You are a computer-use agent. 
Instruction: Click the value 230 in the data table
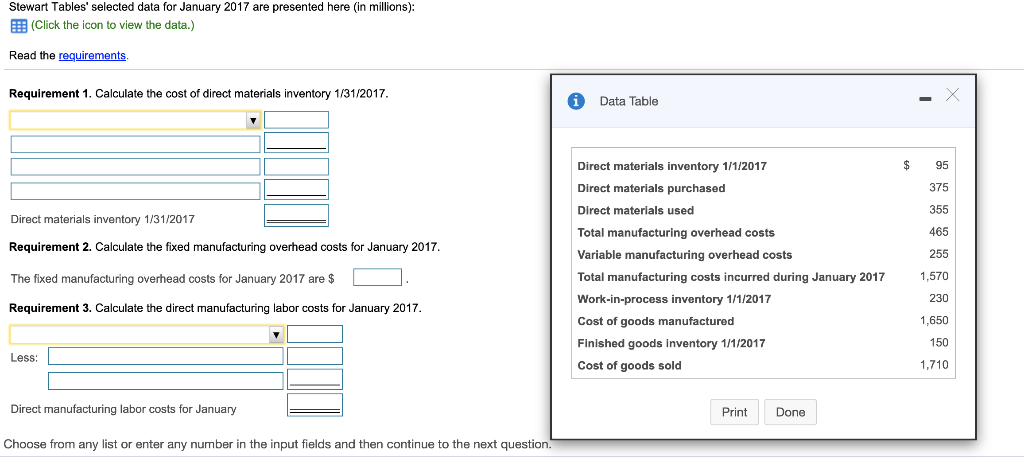[938, 298]
